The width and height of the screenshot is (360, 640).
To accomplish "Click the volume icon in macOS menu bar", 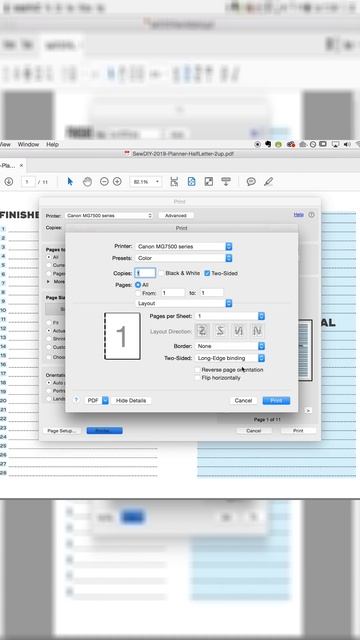I will 347,144.
